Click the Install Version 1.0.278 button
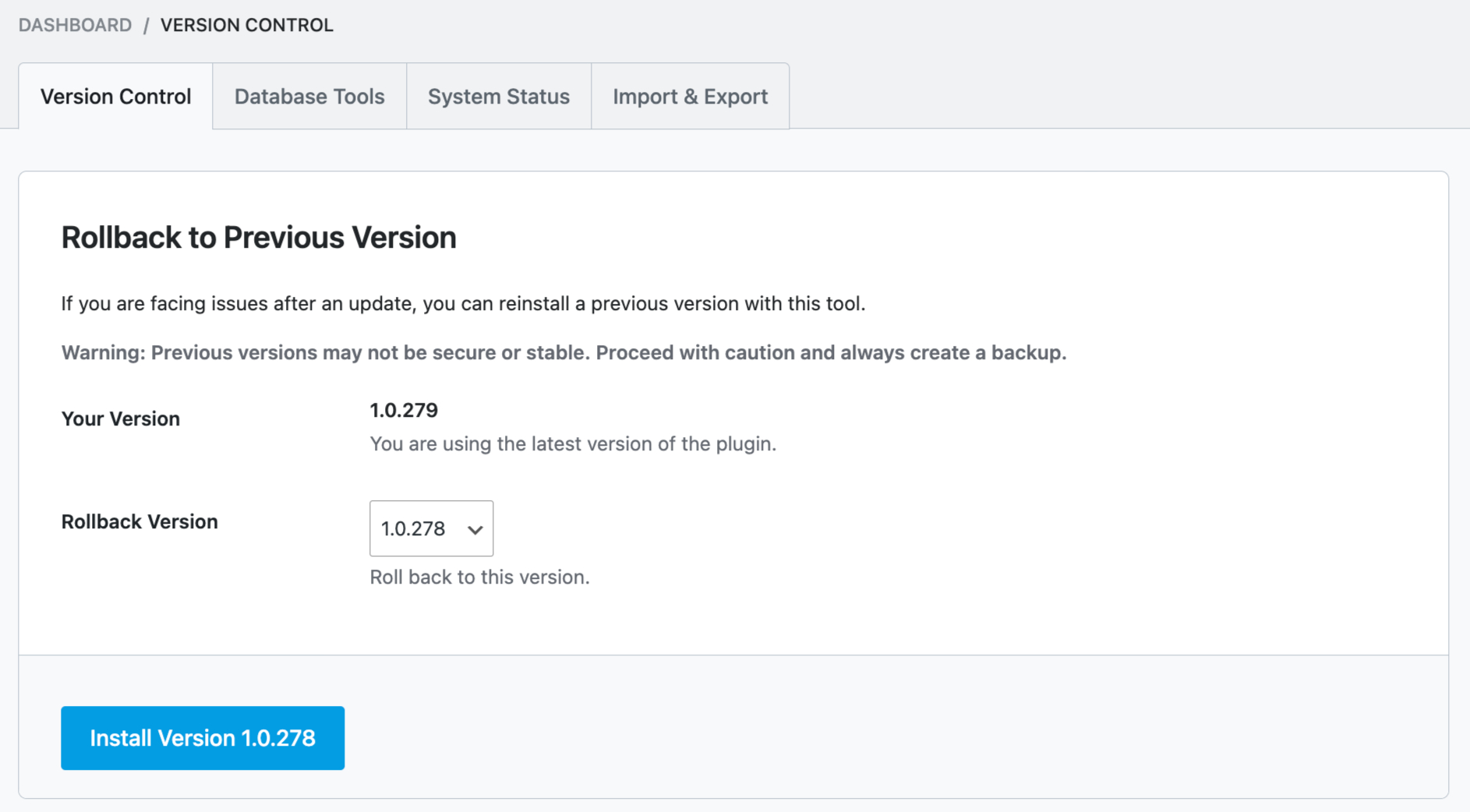The image size is (1470, 812). 203,738
